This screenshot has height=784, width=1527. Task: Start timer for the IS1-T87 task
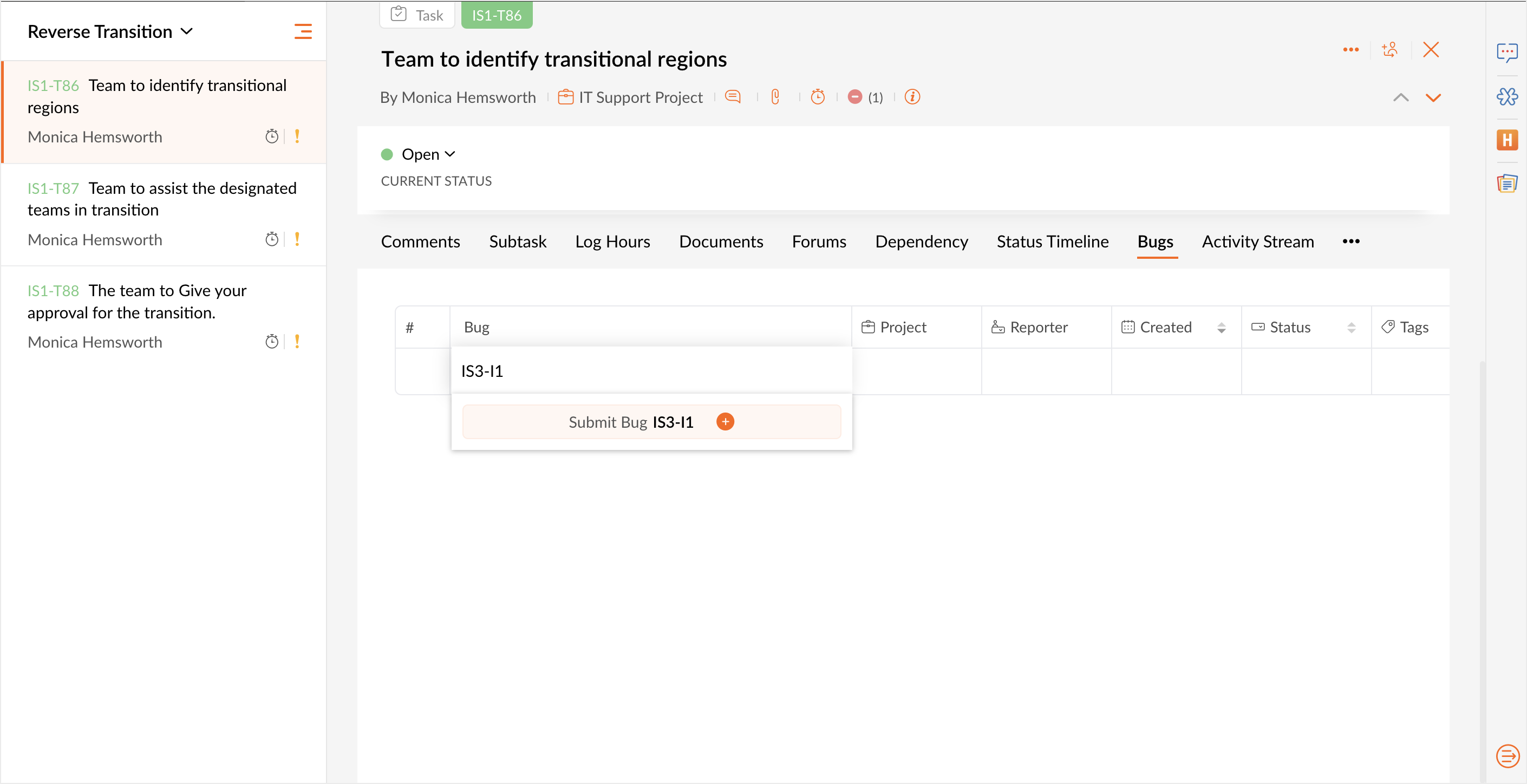[271, 239]
